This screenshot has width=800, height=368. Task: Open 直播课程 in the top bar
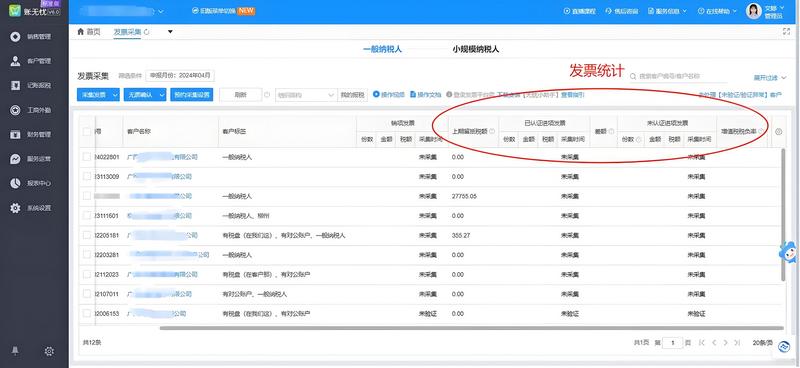(x=580, y=11)
